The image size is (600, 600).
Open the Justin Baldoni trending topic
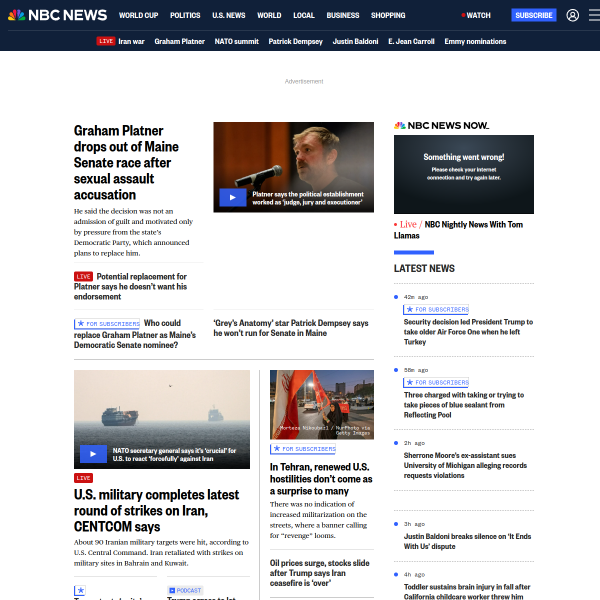(x=355, y=41)
